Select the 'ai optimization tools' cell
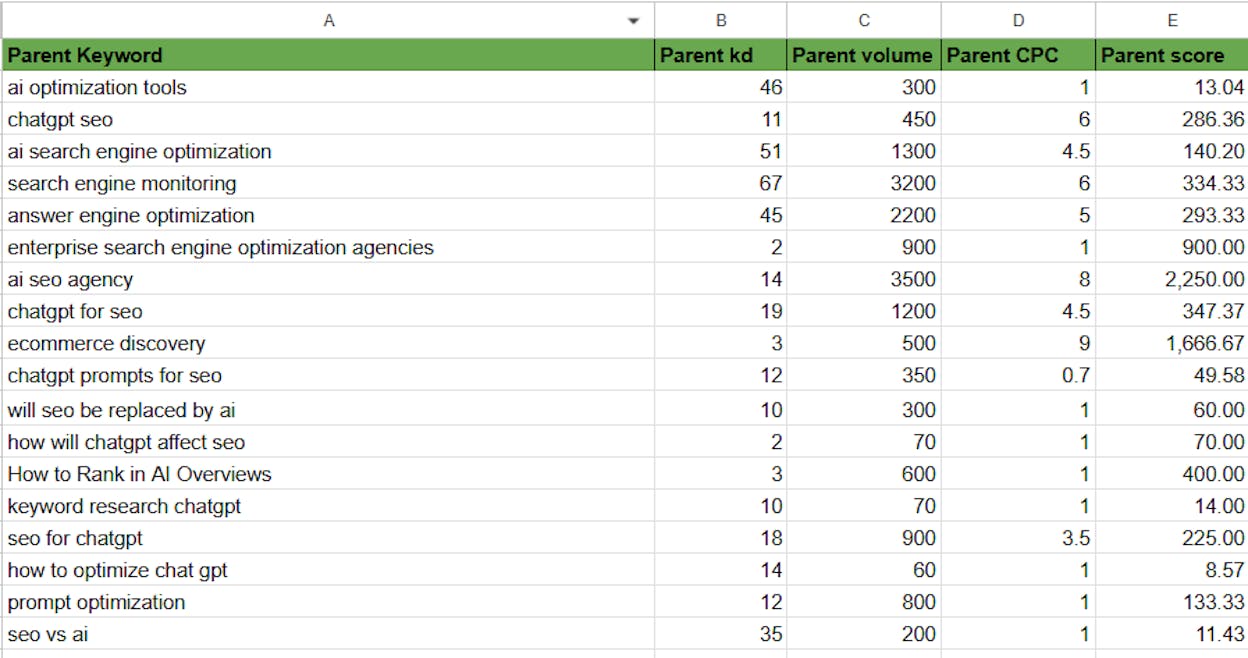Viewport: 1248px width, 658px height. click(x=328, y=87)
